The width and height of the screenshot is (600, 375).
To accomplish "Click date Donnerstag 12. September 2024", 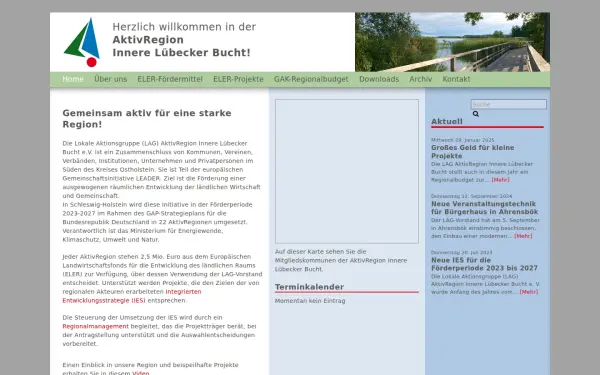I will pyautogui.click(x=471, y=196).
